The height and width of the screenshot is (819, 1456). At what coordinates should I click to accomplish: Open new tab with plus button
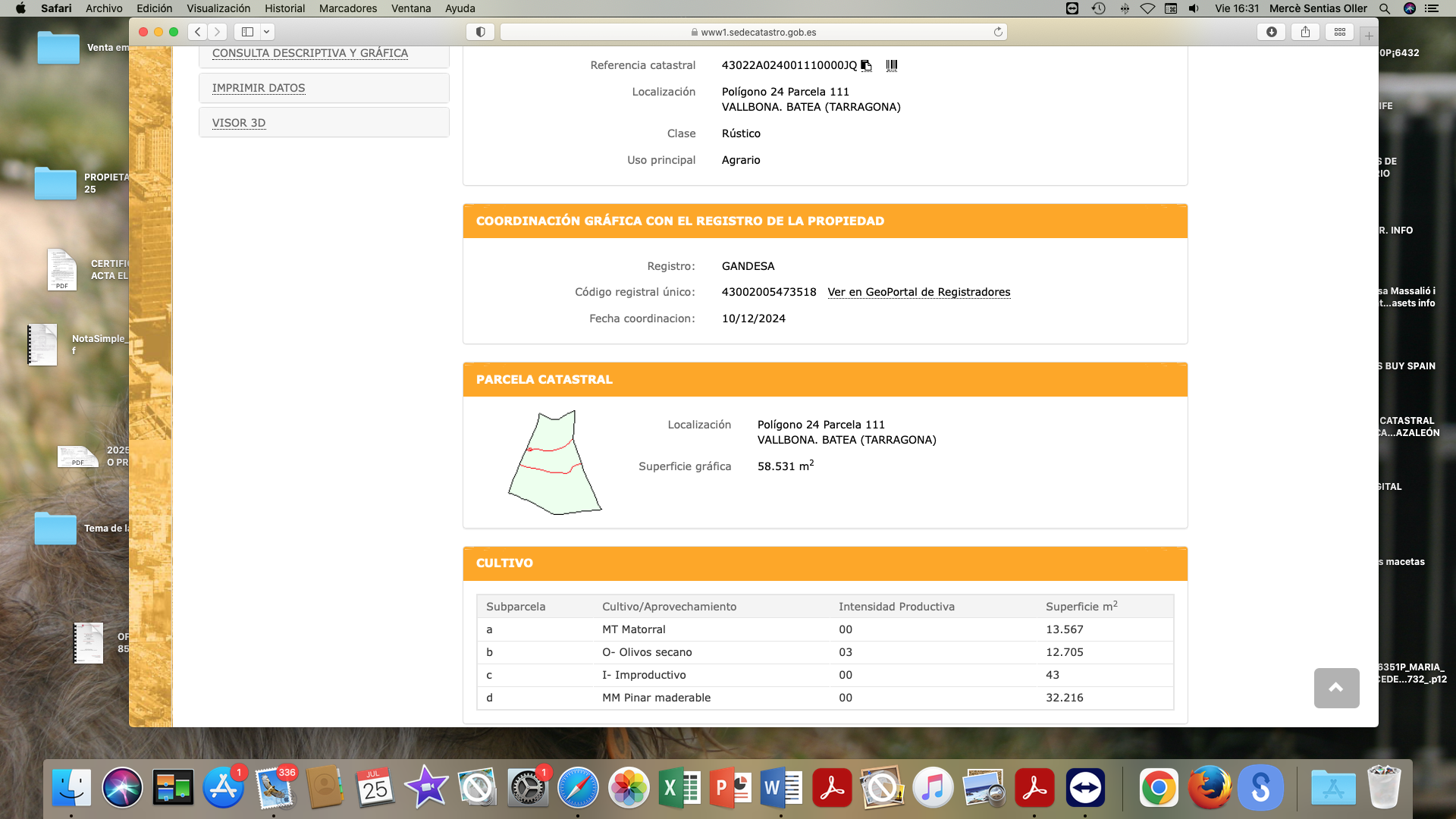tap(1369, 35)
